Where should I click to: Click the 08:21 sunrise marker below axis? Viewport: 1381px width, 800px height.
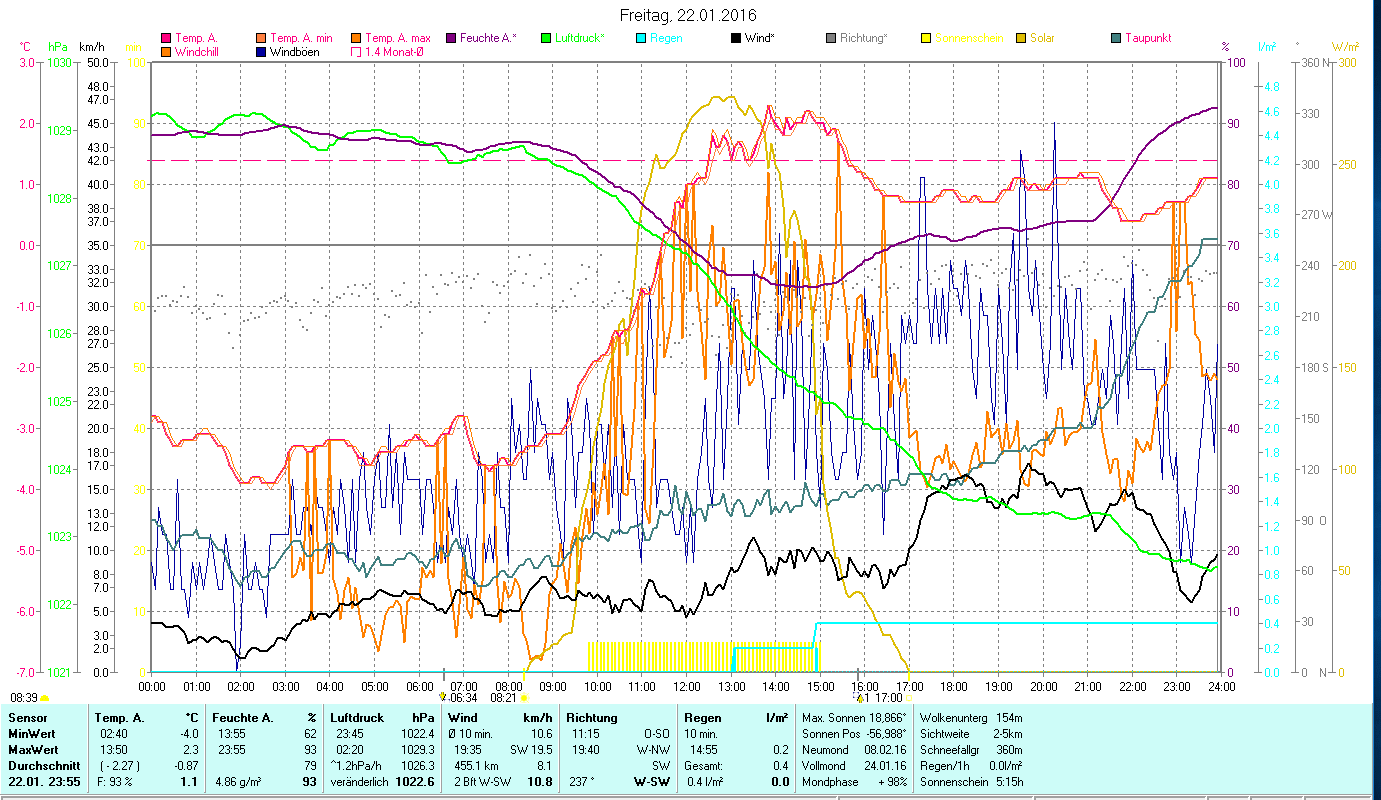[x=508, y=698]
